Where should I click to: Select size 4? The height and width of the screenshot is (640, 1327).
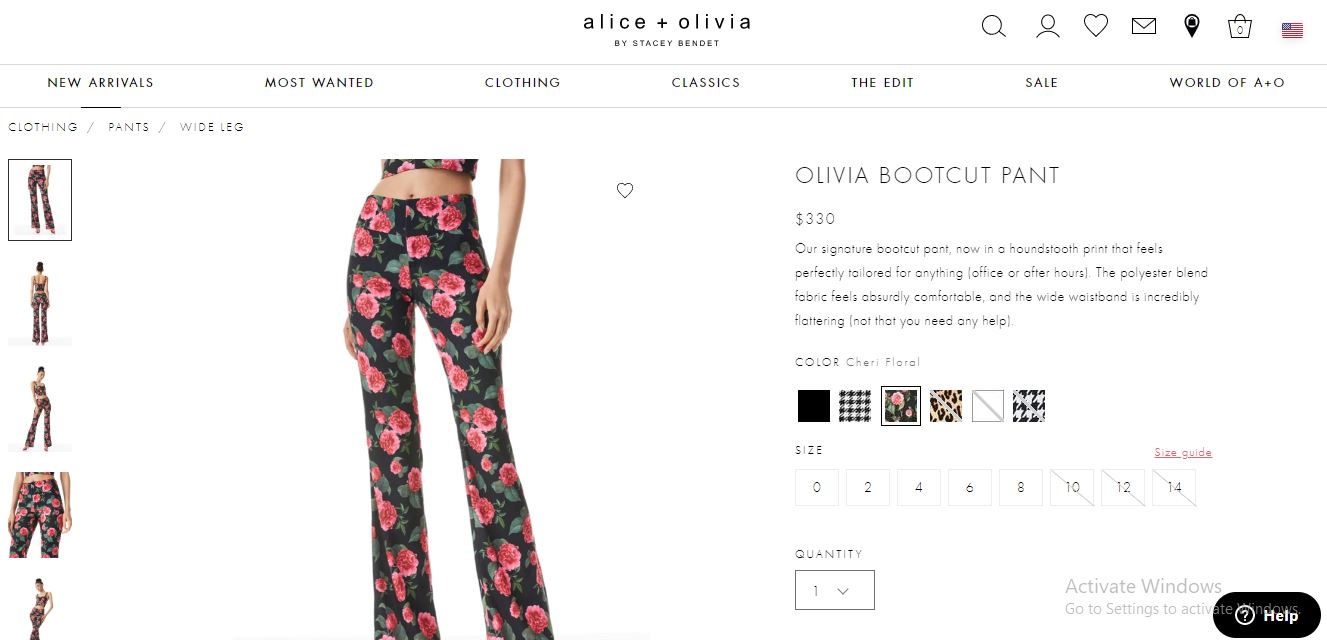pyautogui.click(x=919, y=488)
